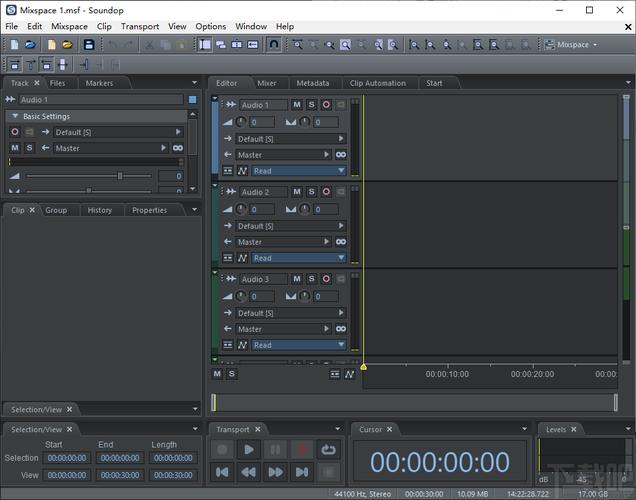Screen dimensions: 636x500
Task: Open the Mixspace menu
Action: [69, 26]
